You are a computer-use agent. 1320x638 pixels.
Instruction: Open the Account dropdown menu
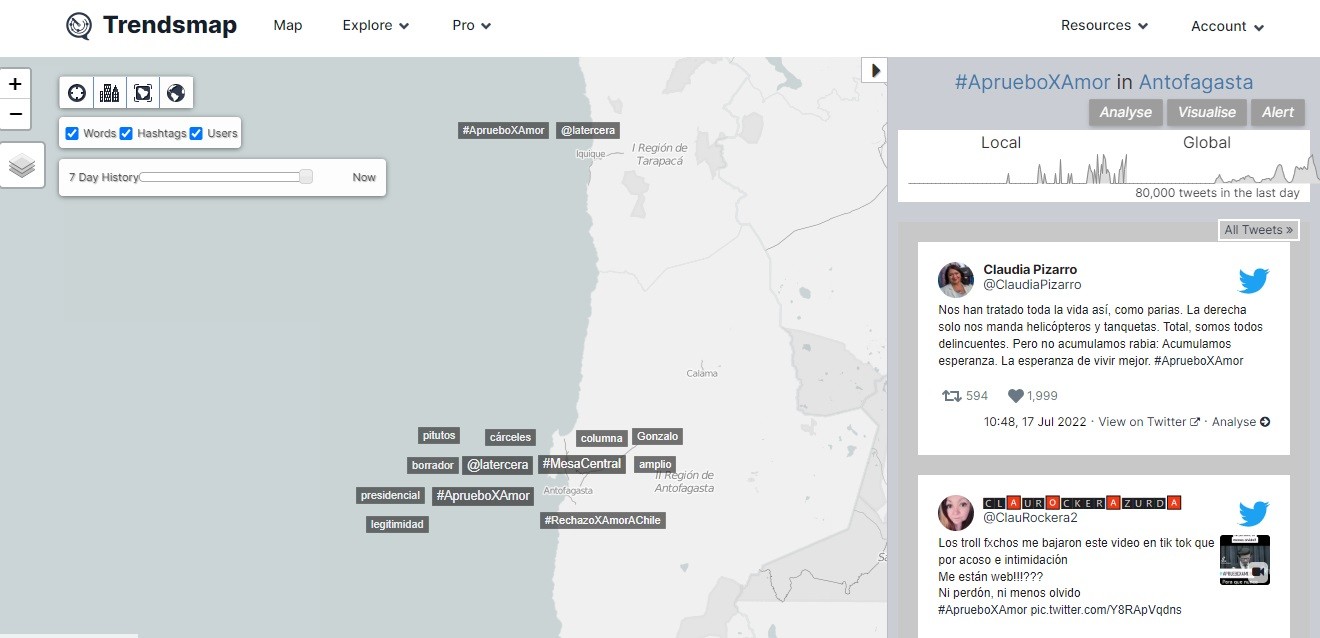[x=1228, y=27]
